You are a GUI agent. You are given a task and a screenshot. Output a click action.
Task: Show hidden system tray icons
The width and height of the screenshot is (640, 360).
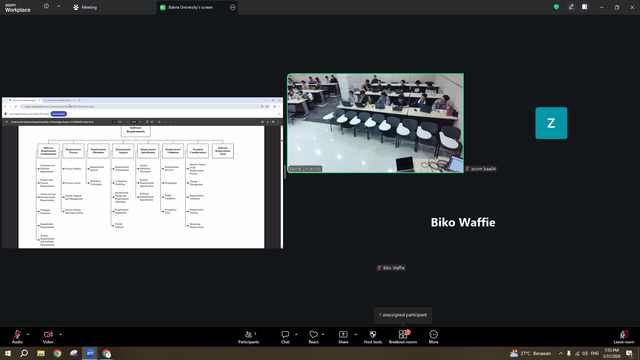pyautogui.click(x=561, y=353)
